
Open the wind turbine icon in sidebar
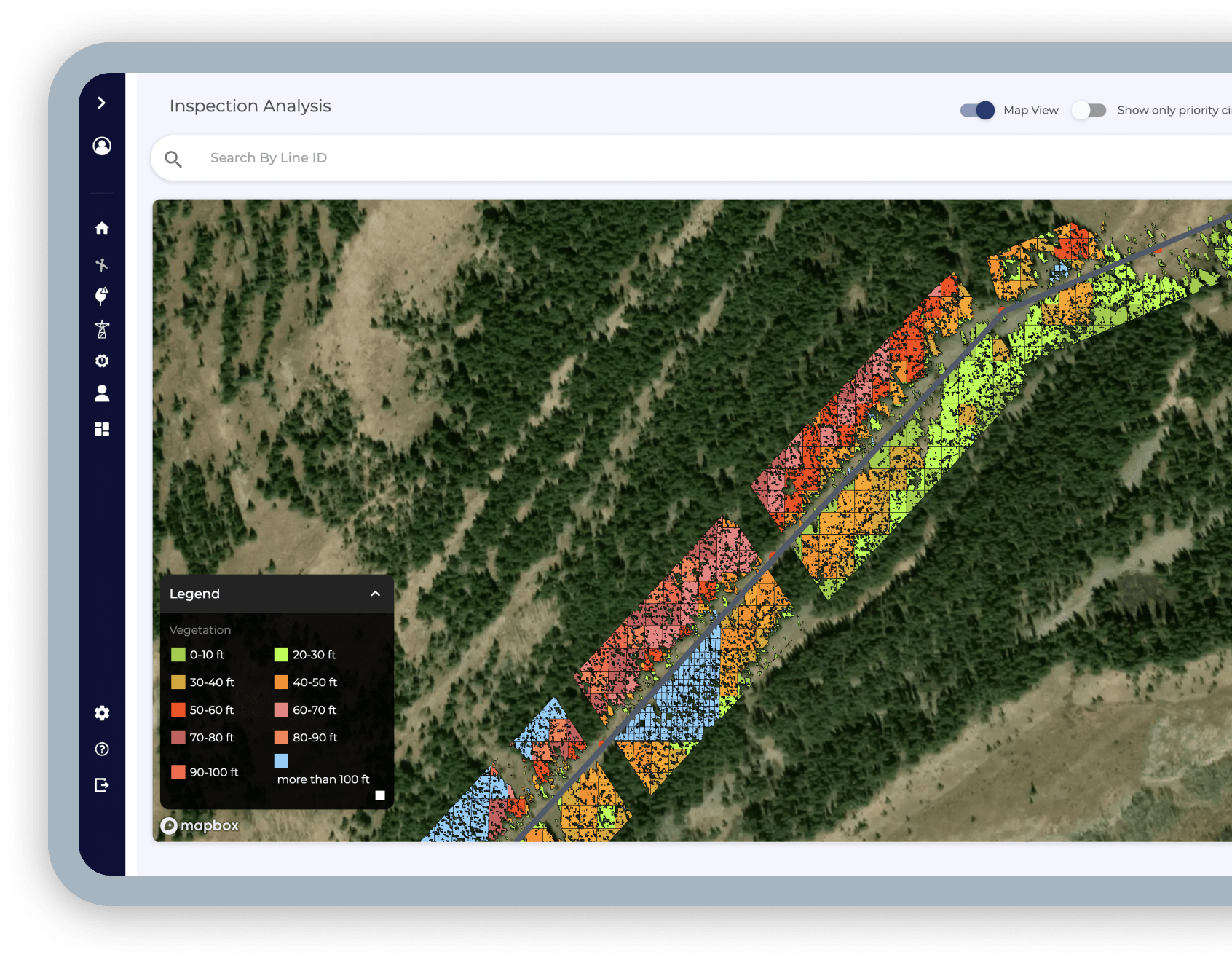(102, 264)
